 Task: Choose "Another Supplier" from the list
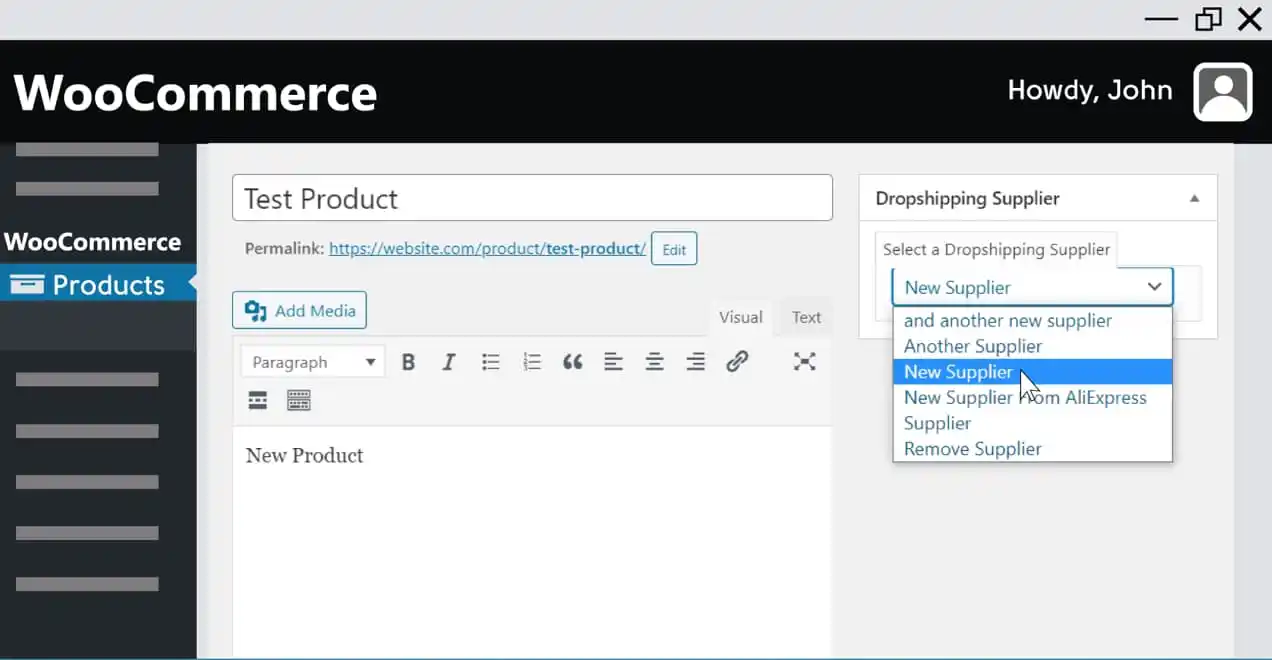coord(972,346)
